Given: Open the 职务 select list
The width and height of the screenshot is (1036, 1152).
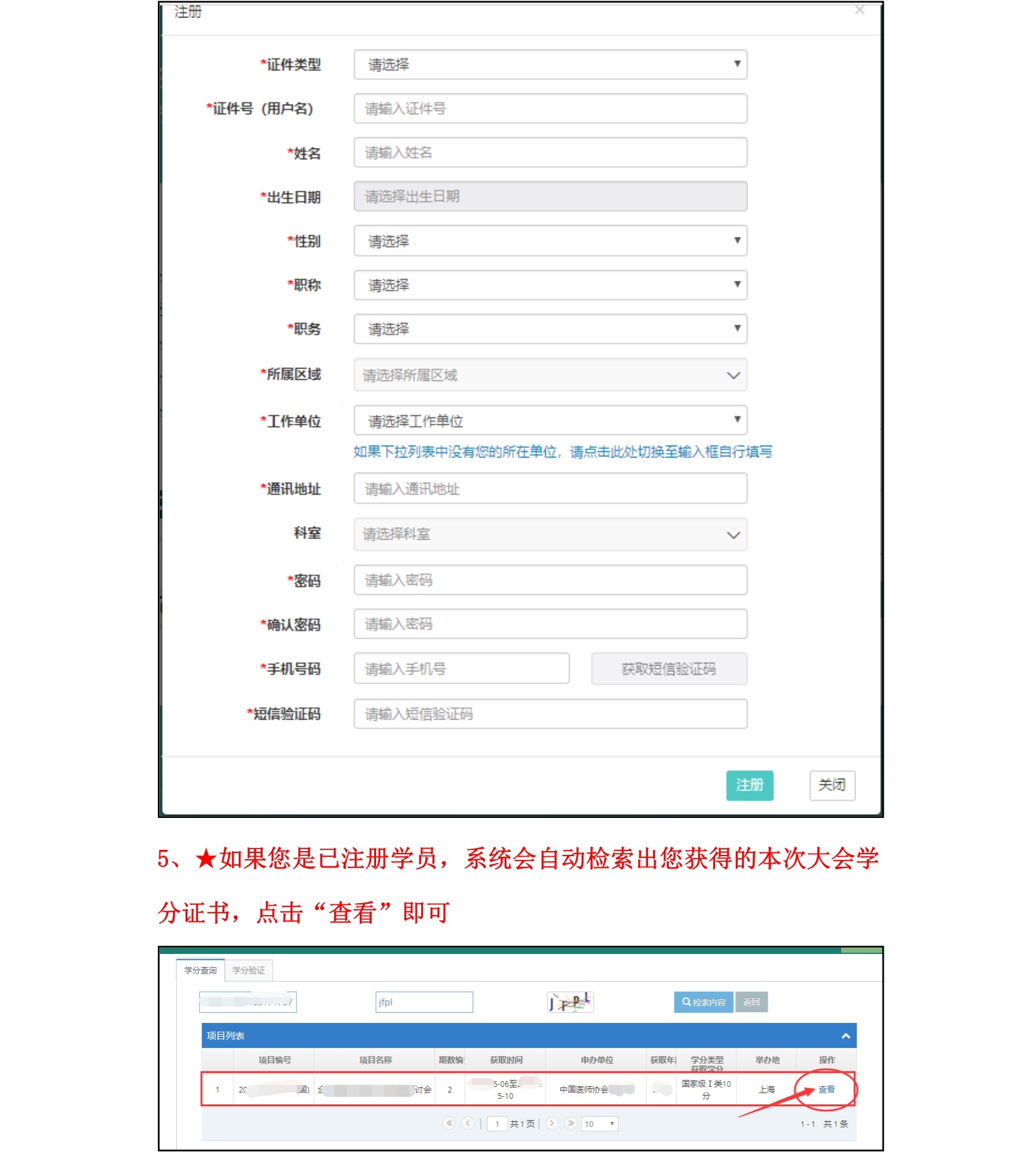Looking at the screenshot, I should point(550,329).
